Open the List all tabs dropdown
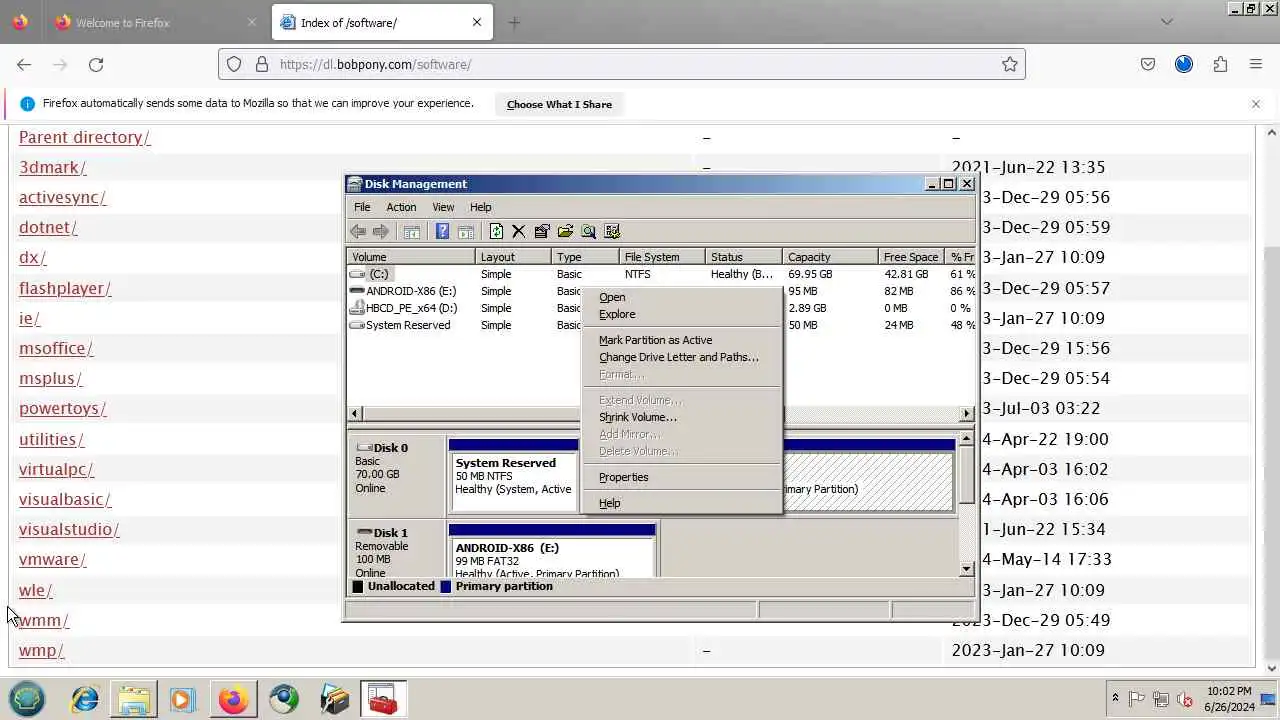This screenshot has height=720, width=1280. [x=1166, y=22]
